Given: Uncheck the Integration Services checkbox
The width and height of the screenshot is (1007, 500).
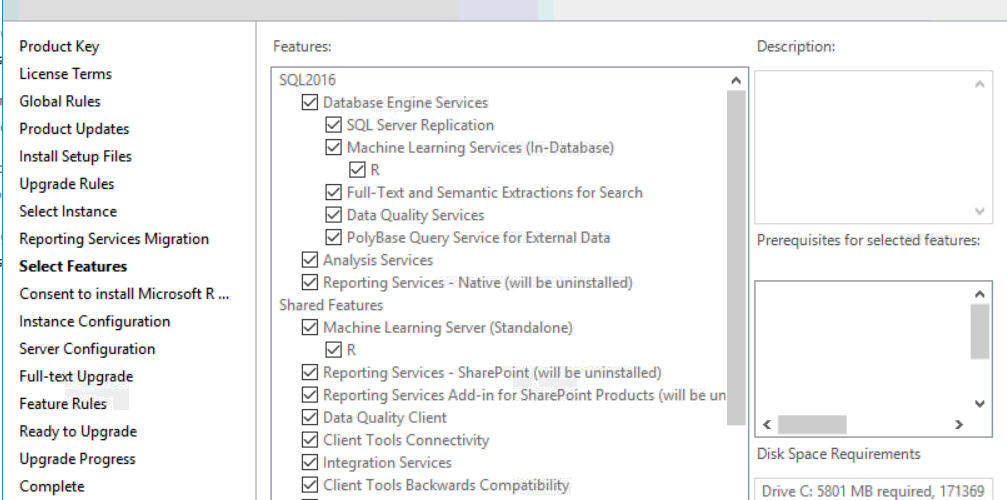Looking at the screenshot, I should pyautogui.click(x=310, y=463).
